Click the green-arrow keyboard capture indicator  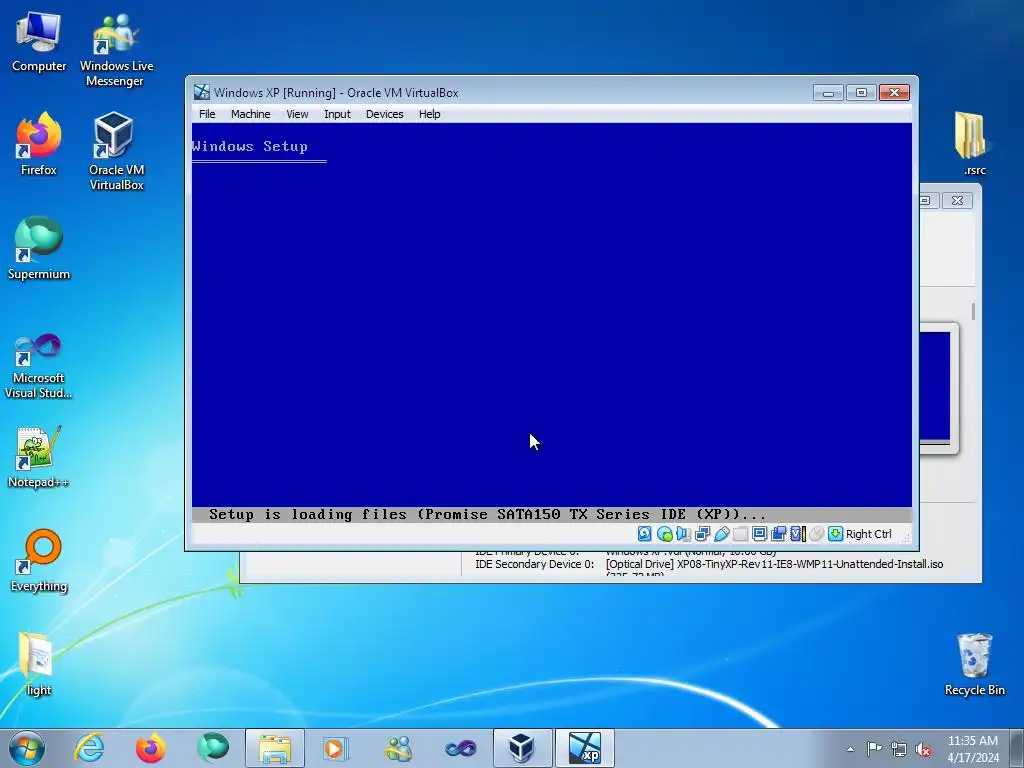click(835, 534)
